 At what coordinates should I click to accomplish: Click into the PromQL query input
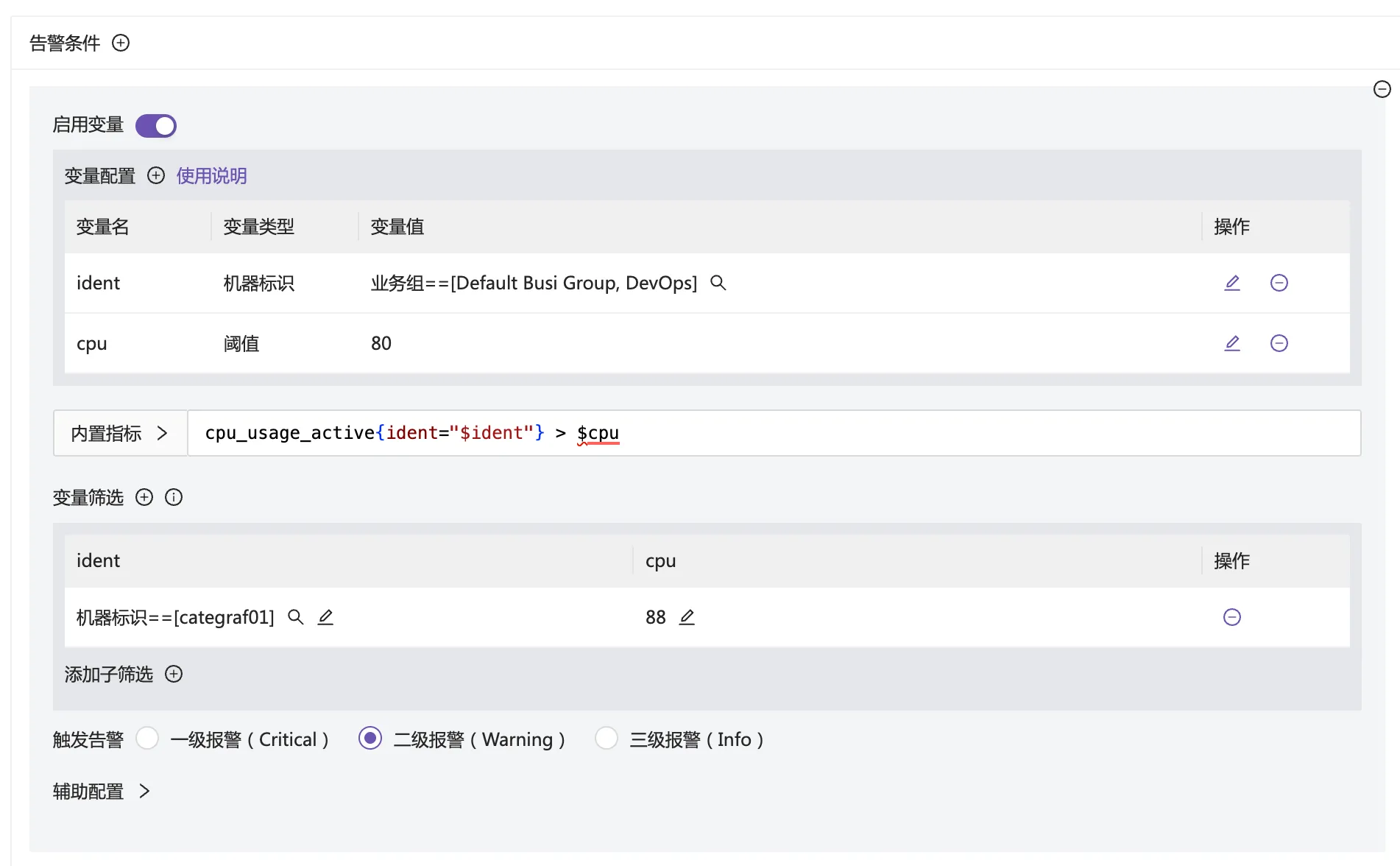point(883,433)
